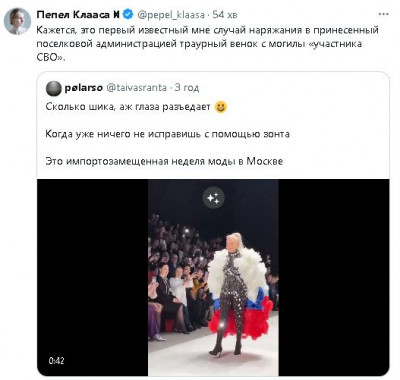Screen dimensions: 400x380
Task: Open quoted tweet text about неделя моды
Action: [x=164, y=161]
